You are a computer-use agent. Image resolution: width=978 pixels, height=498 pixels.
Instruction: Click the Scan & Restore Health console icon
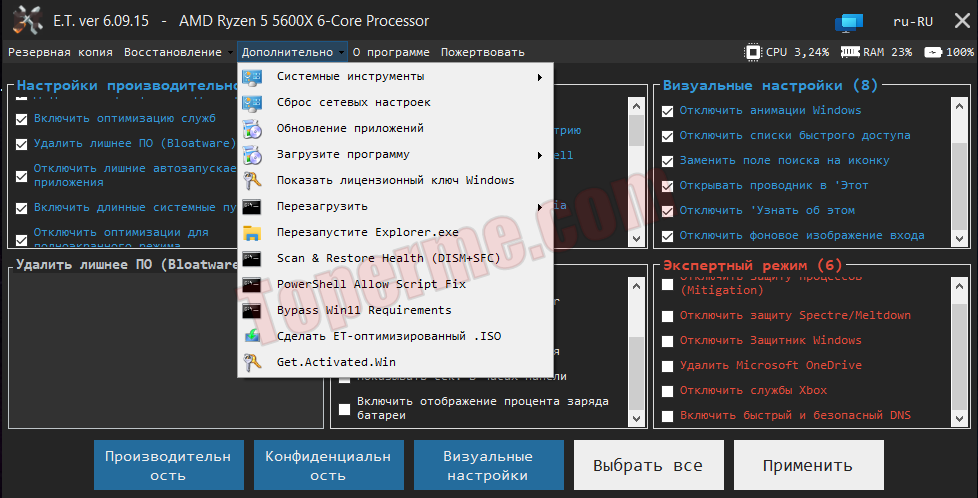pyautogui.click(x=252, y=258)
